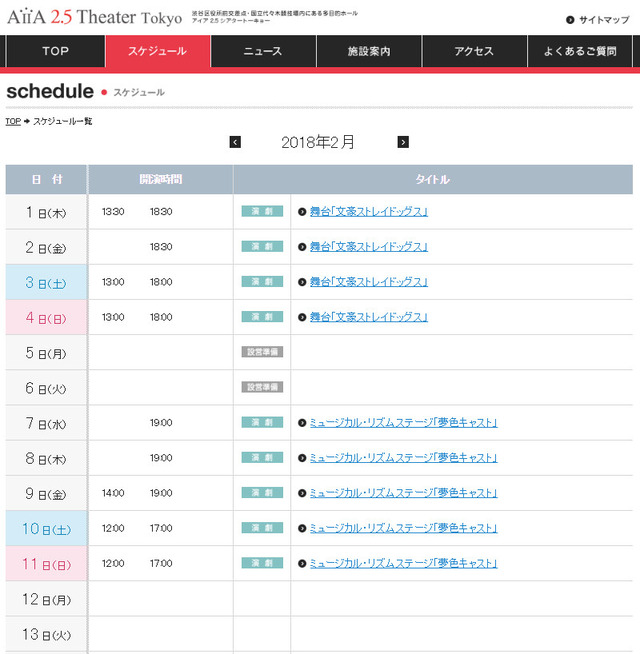
Task: Go to previous month arrow
Action: click(x=235, y=142)
